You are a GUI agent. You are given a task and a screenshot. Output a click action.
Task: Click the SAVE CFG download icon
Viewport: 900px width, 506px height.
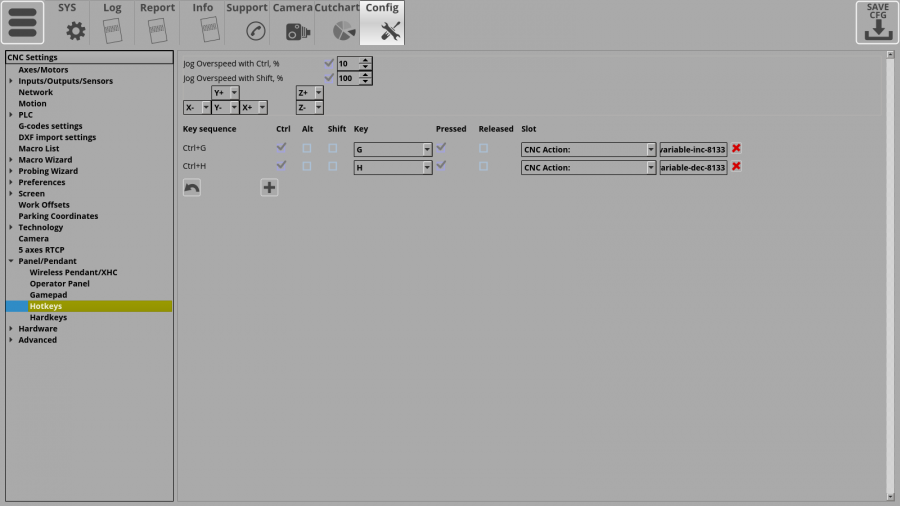click(x=876, y=23)
